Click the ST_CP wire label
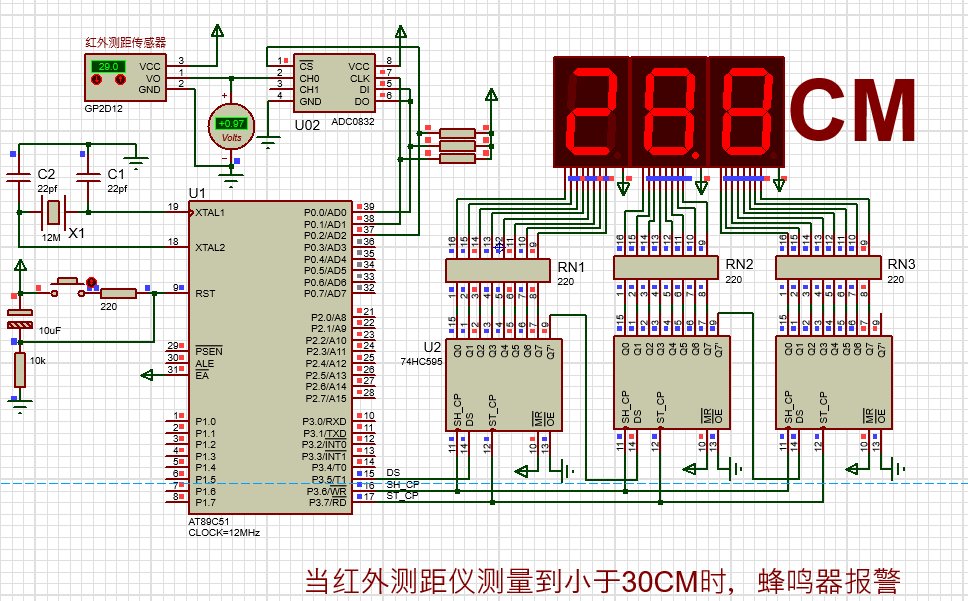Screen dimensions: 968x601 click(x=403, y=495)
